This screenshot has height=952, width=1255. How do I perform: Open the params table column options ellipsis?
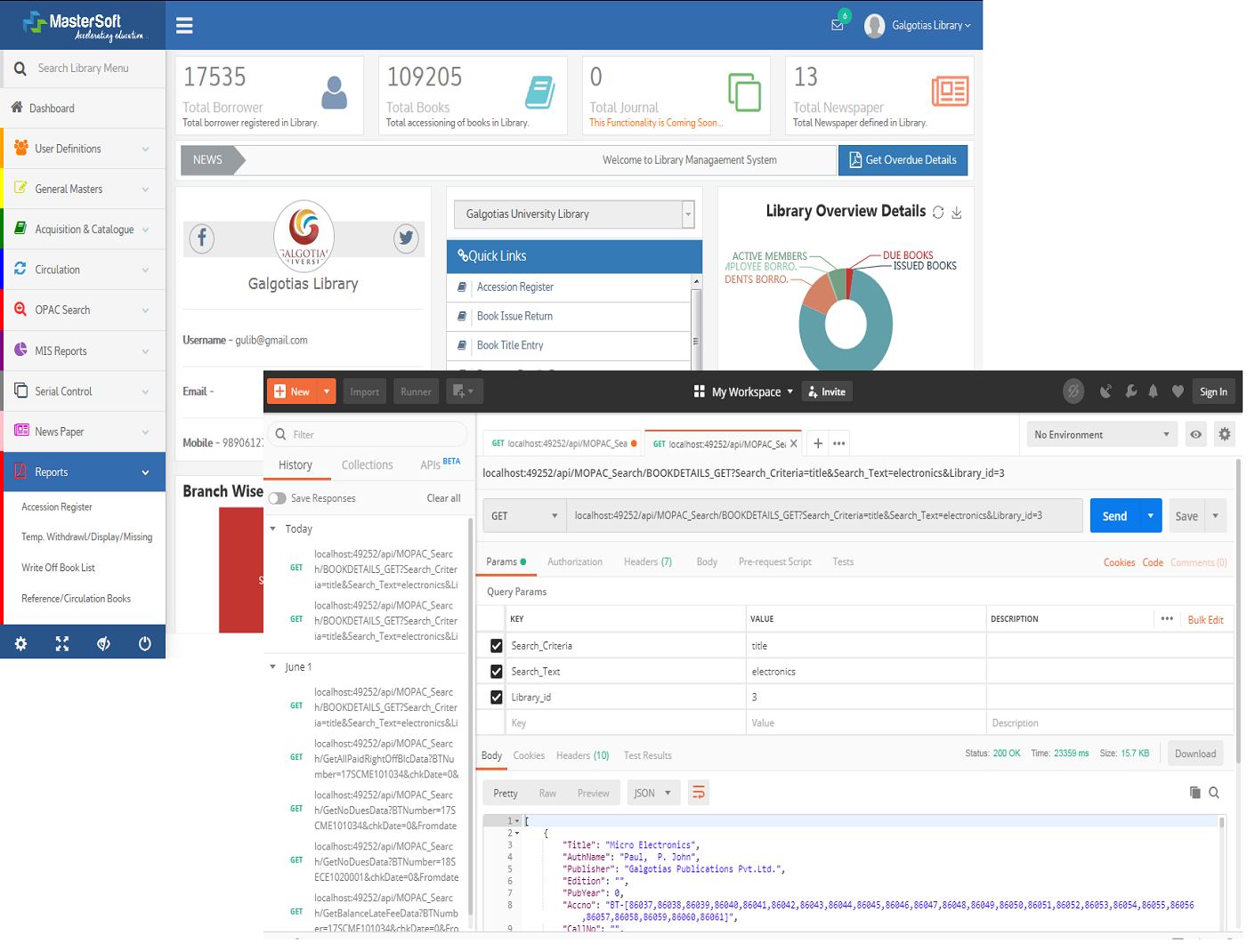1167,618
